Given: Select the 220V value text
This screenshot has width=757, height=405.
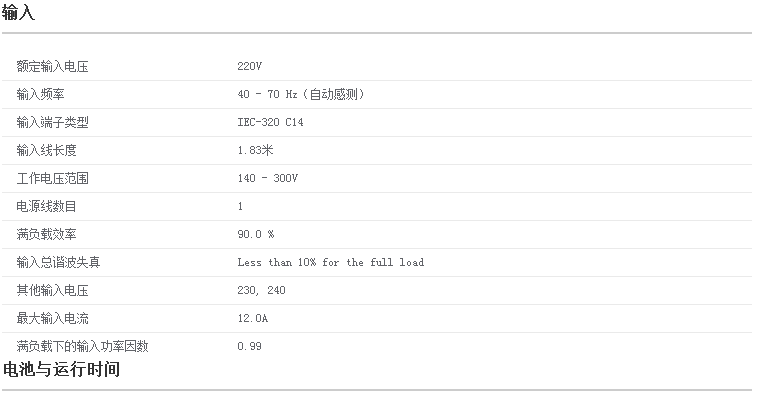Looking at the screenshot, I should pos(249,66).
